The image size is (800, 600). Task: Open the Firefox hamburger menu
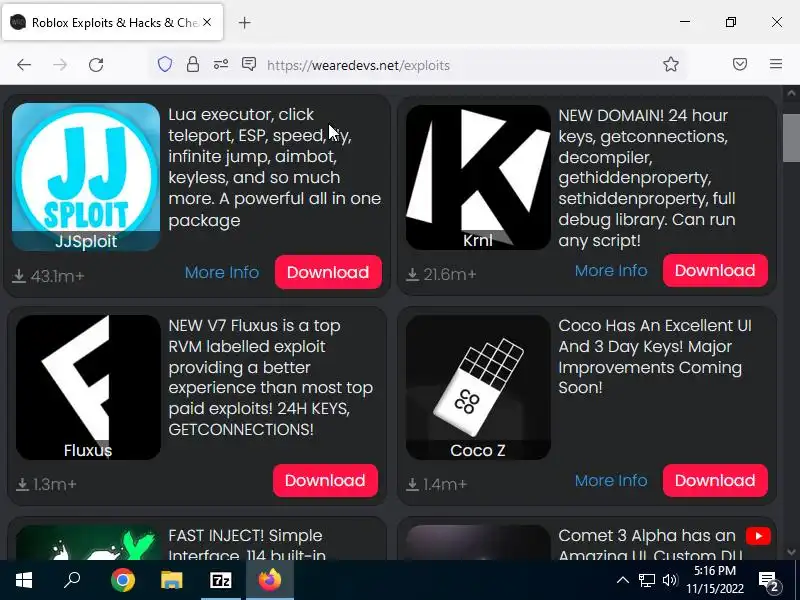click(x=776, y=64)
